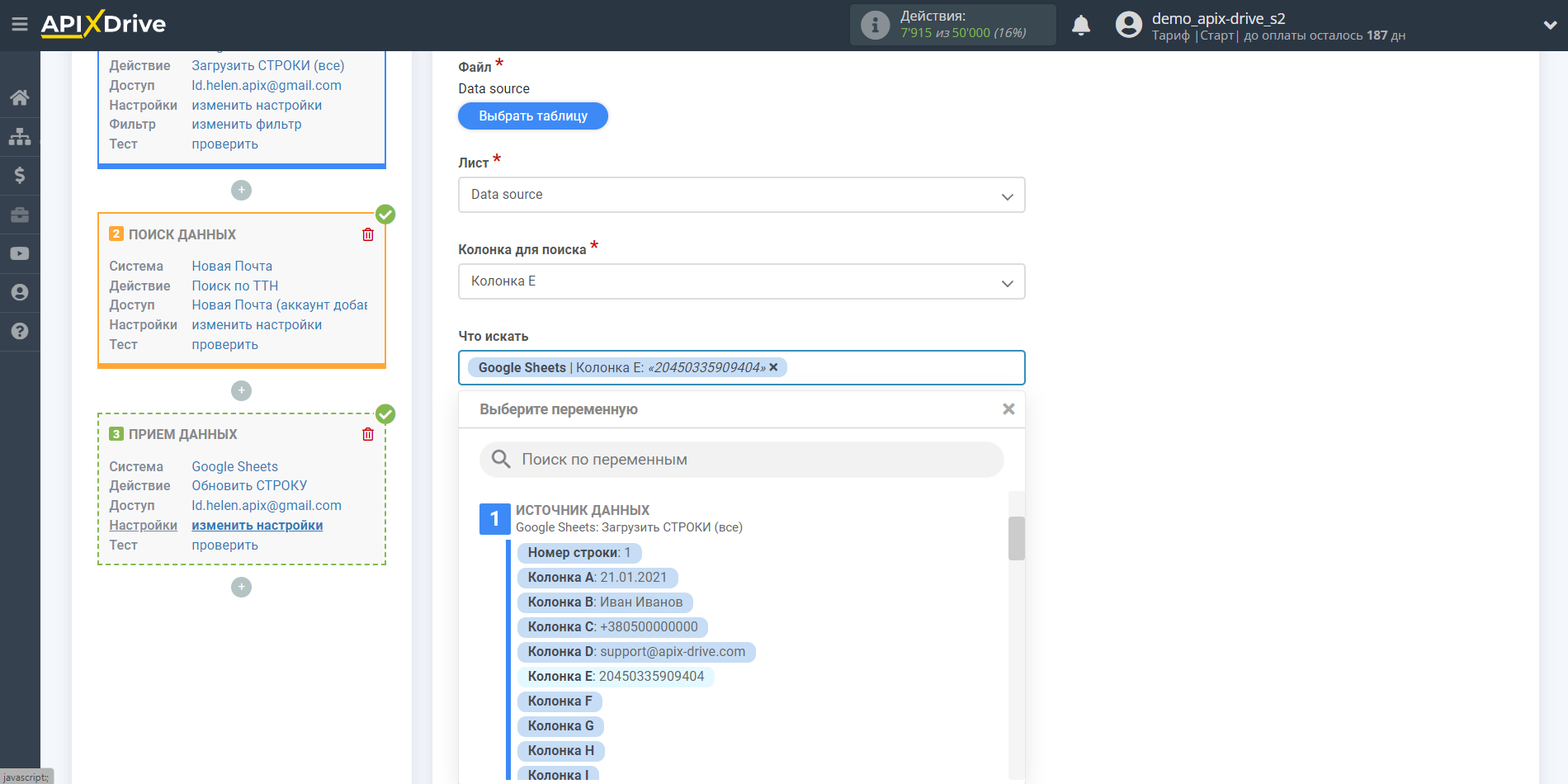Click the Выбрать таблицу button
Viewport: 1568px width, 784px height.
pyautogui.click(x=533, y=116)
